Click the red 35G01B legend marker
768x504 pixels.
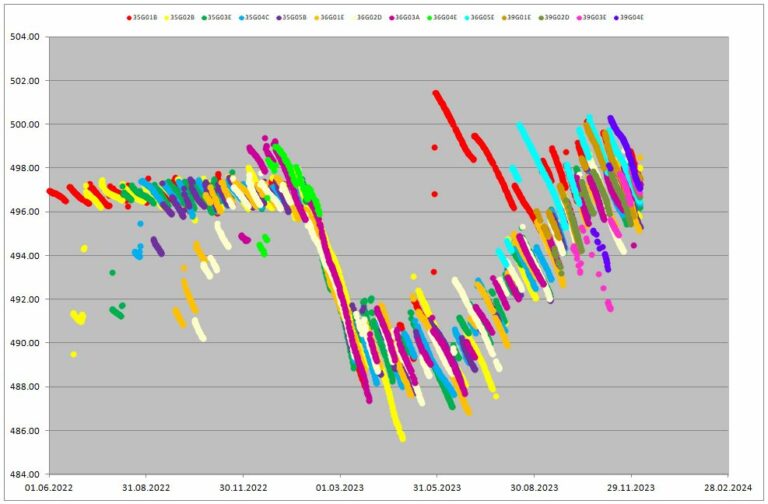click(x=129, y=18)
